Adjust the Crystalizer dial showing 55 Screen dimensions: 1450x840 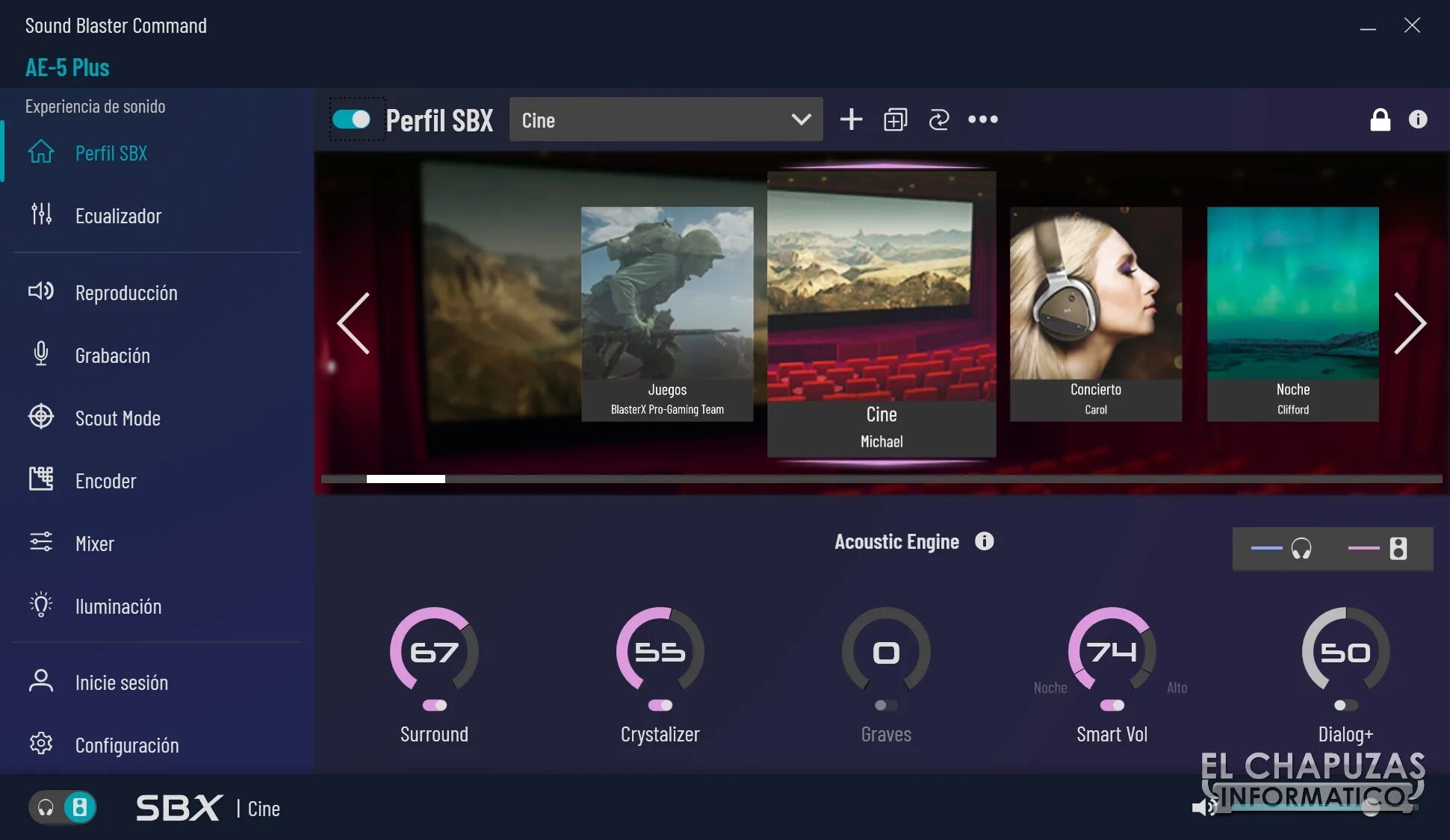[660, 651]
